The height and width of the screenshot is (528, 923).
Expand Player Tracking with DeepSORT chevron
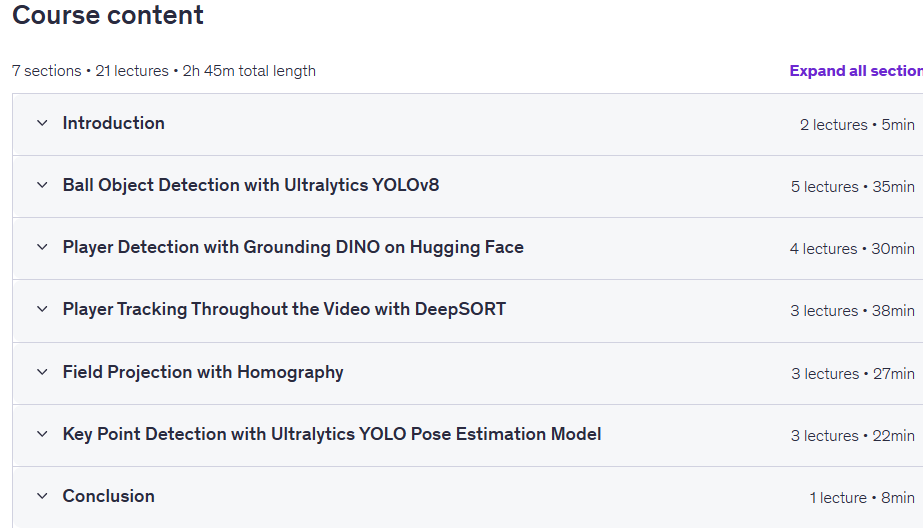(x=42, y=309)
